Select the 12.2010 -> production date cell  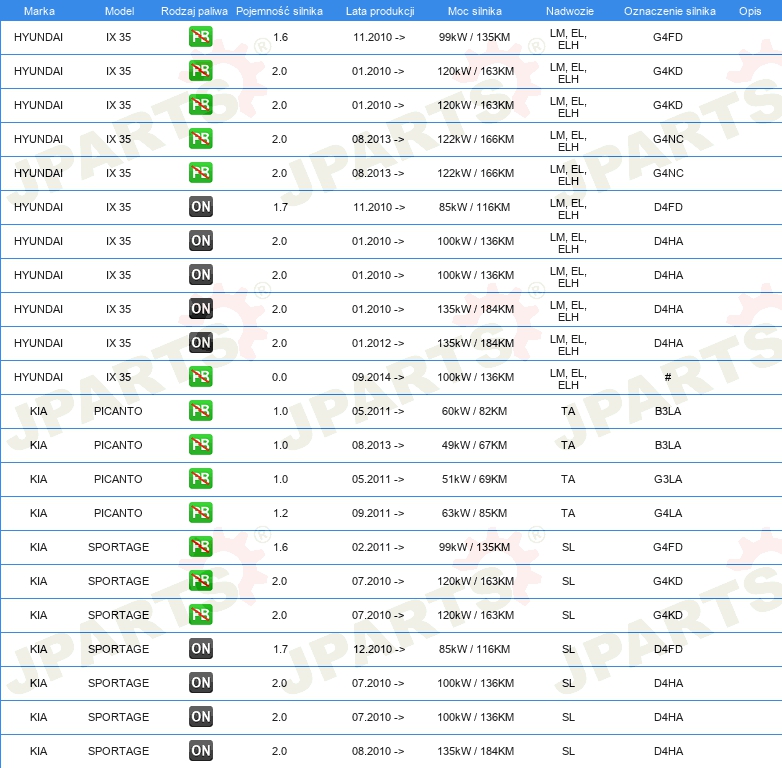pyautogui.click(x=379, y=649)
